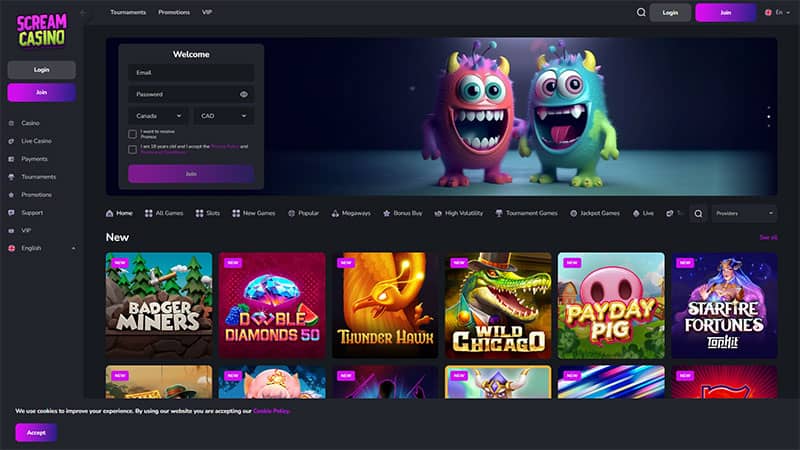800x450 pixels.
Task: Click the Bonus Buy star icon
Action: tap(387, 213)
